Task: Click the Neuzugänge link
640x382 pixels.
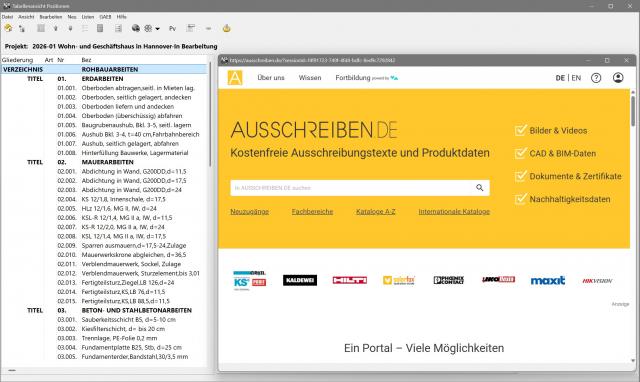Action: tap(249, 211)
